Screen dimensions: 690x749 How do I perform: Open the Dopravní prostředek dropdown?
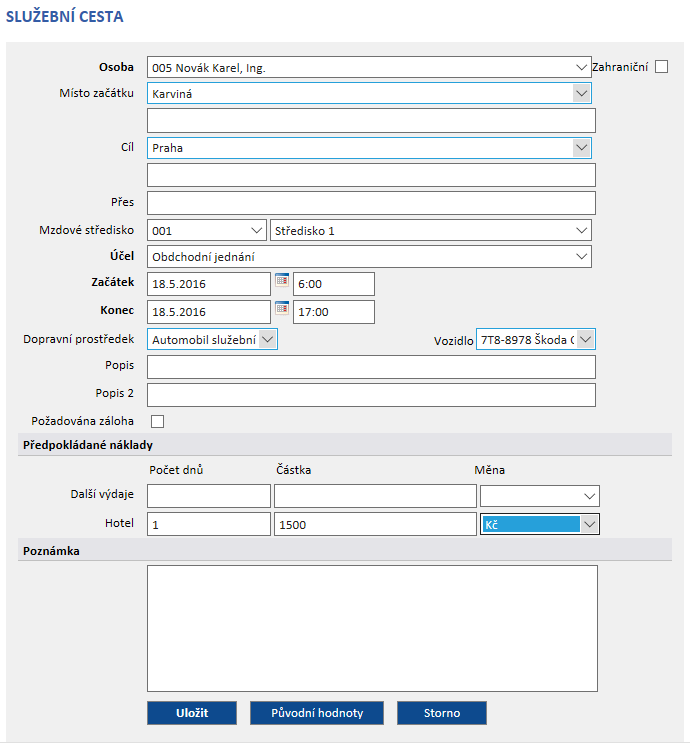(x=212, y=340)
